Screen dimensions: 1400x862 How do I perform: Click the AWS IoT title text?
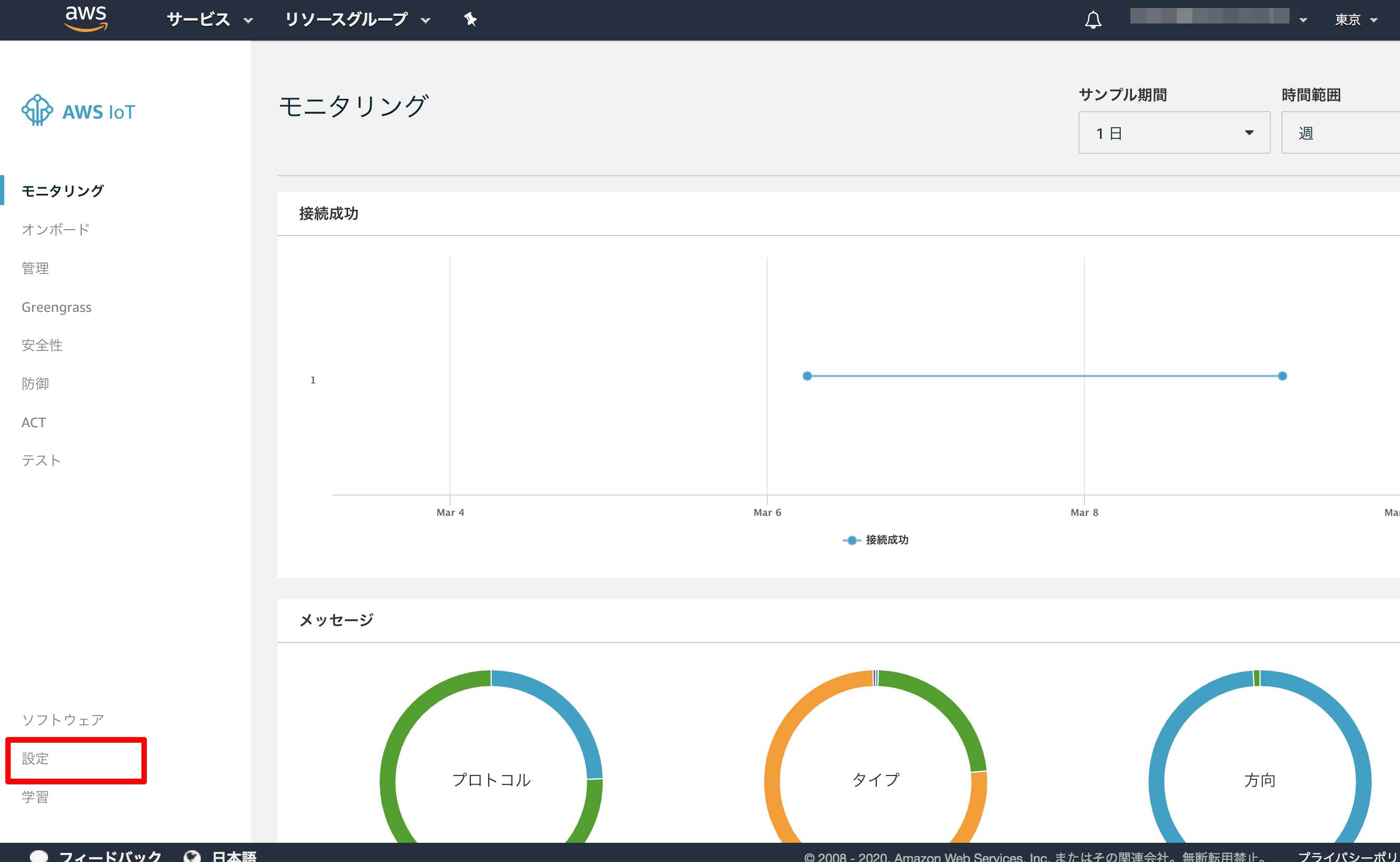tap(99, 112)
